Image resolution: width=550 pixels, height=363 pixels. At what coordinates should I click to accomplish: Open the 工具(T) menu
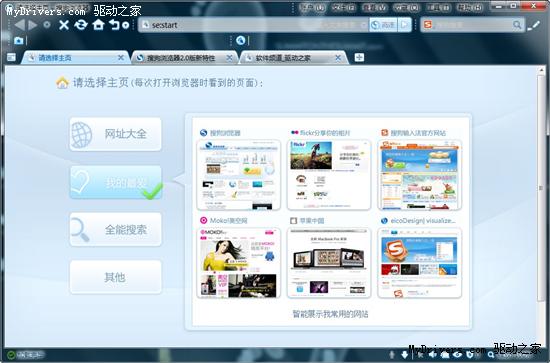pyautogui.click(x=438, y=7)
